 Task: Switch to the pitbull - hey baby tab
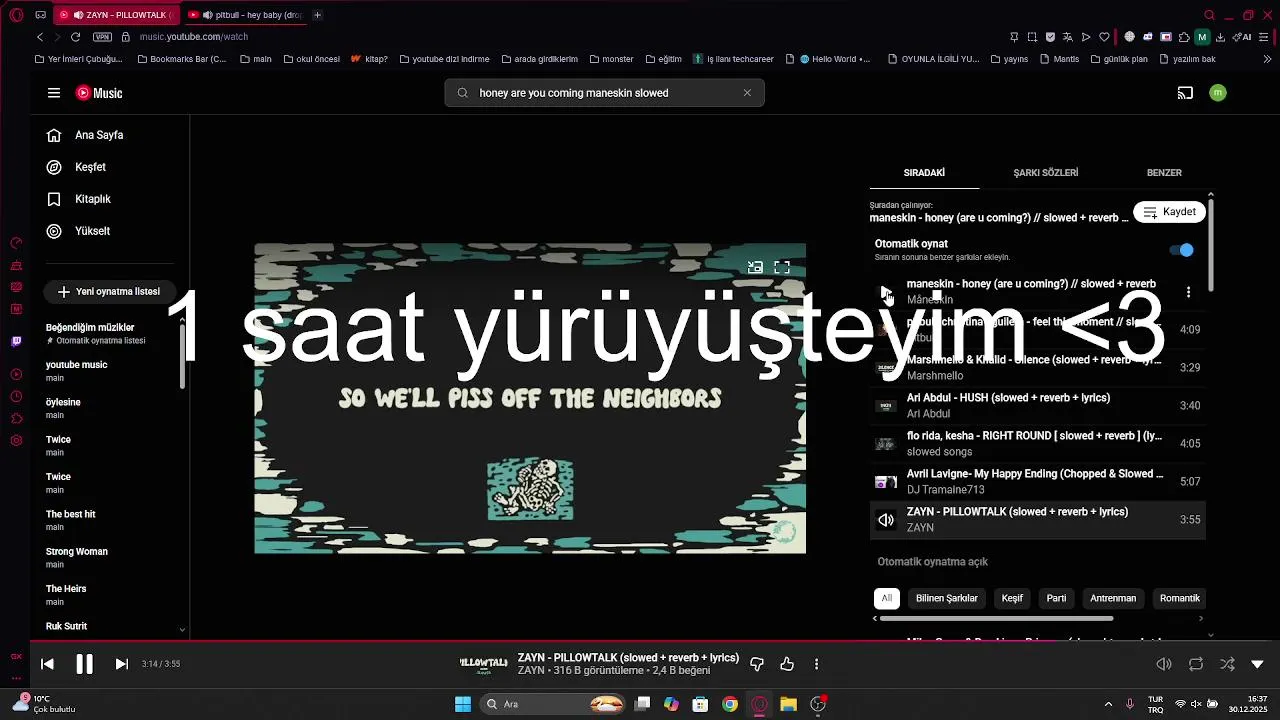pyautogui.click(x=246, y=15)
